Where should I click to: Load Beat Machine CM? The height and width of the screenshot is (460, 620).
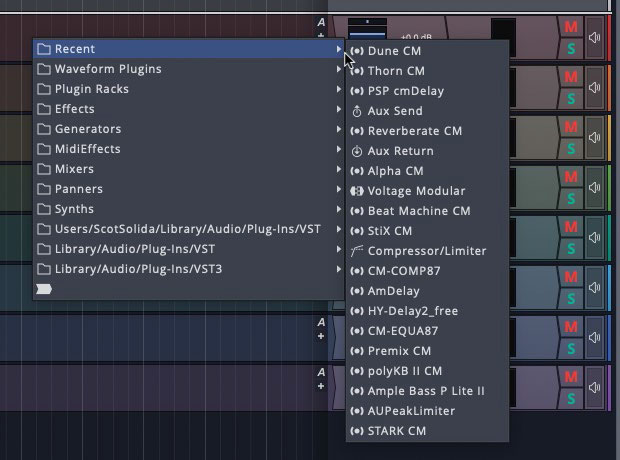[427, 211]
